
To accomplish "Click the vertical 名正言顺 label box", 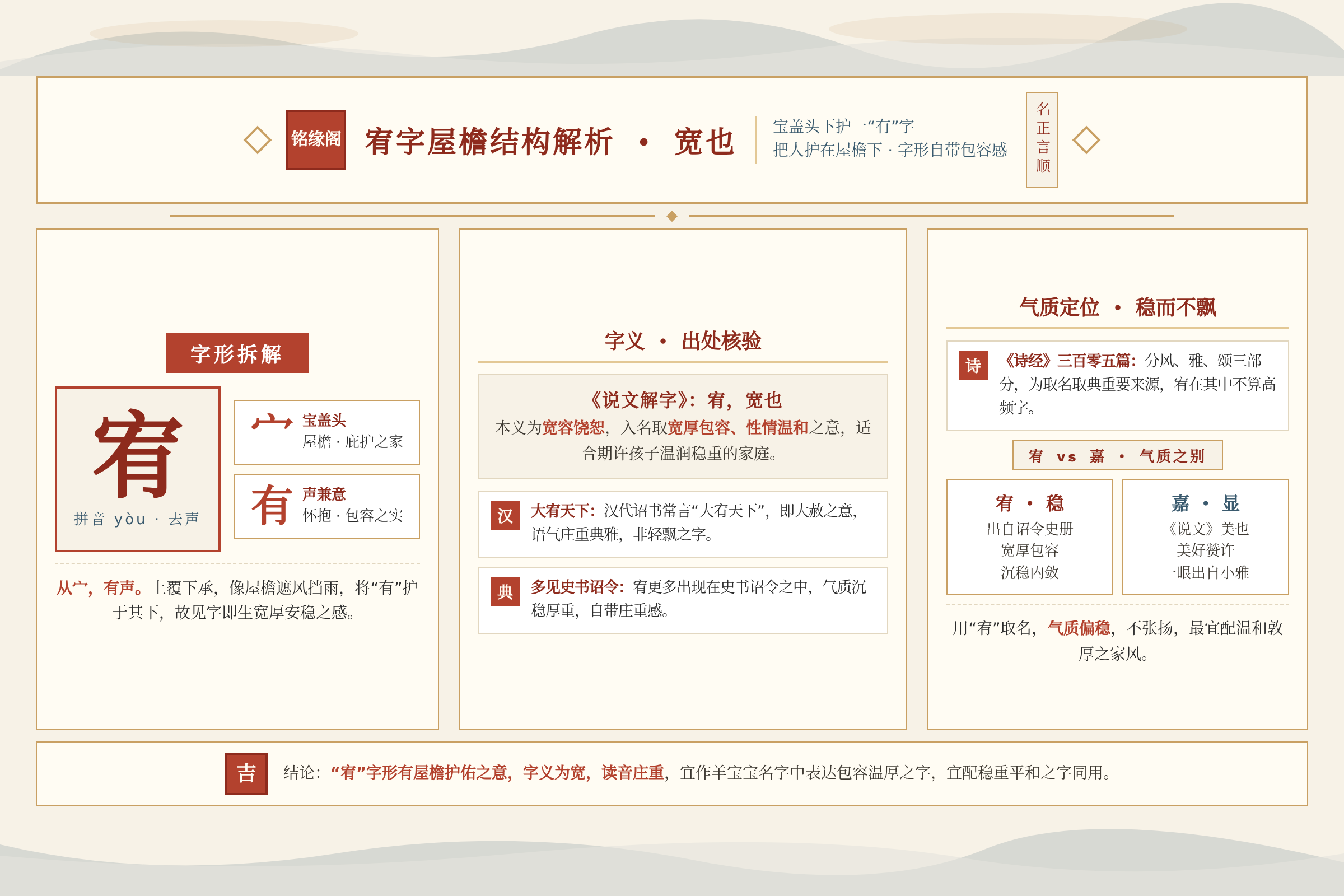I will tap(1042, 139).
